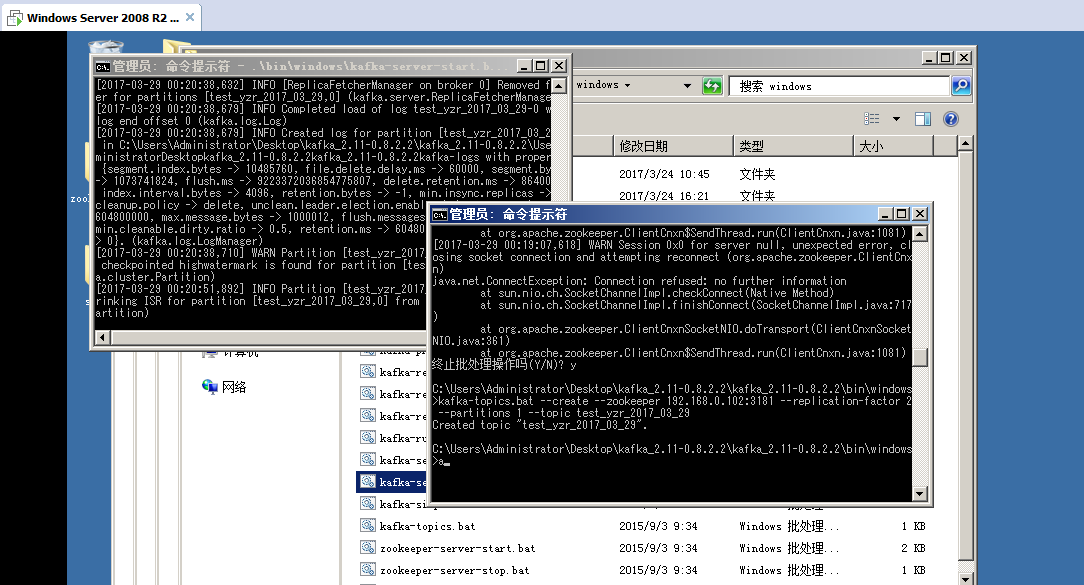1084x585 pixels.
Task: Click the front command prompt's title bar icon
Action: [x=440, y=215]
